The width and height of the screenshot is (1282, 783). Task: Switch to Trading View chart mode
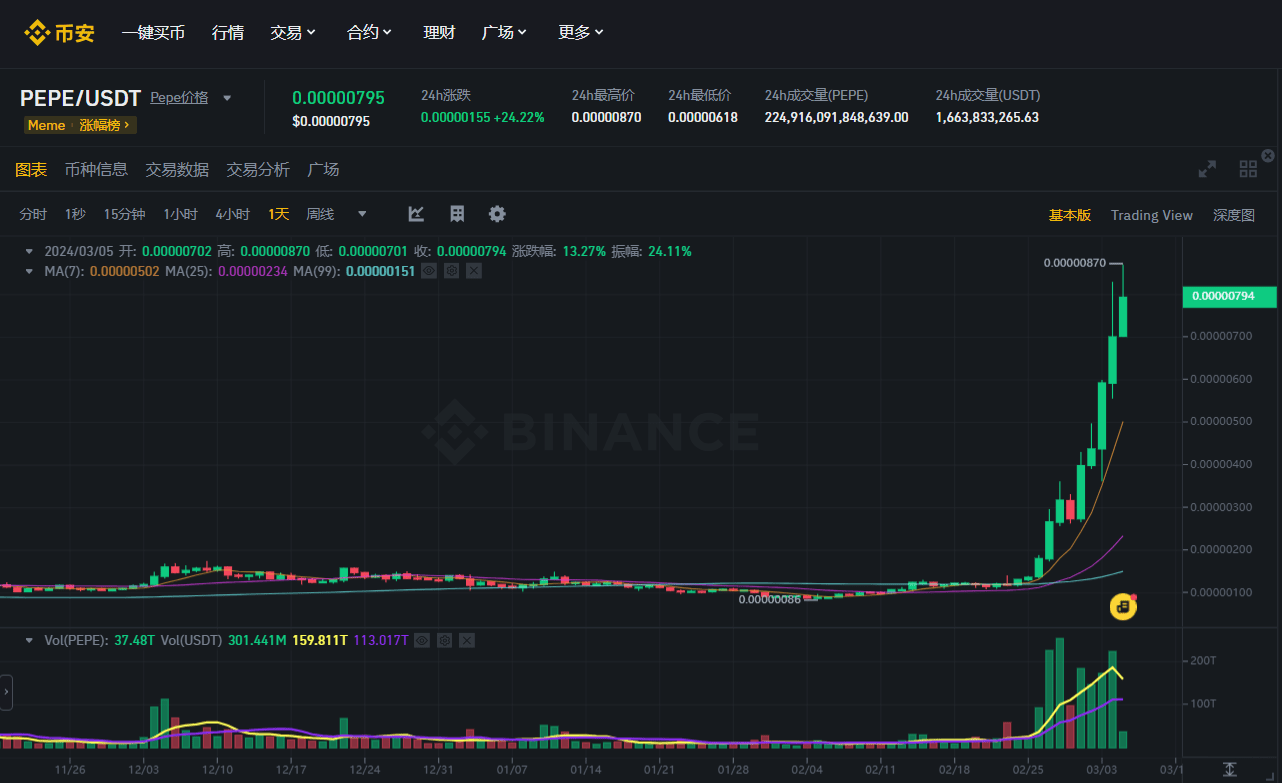[x=1151, y=215]
